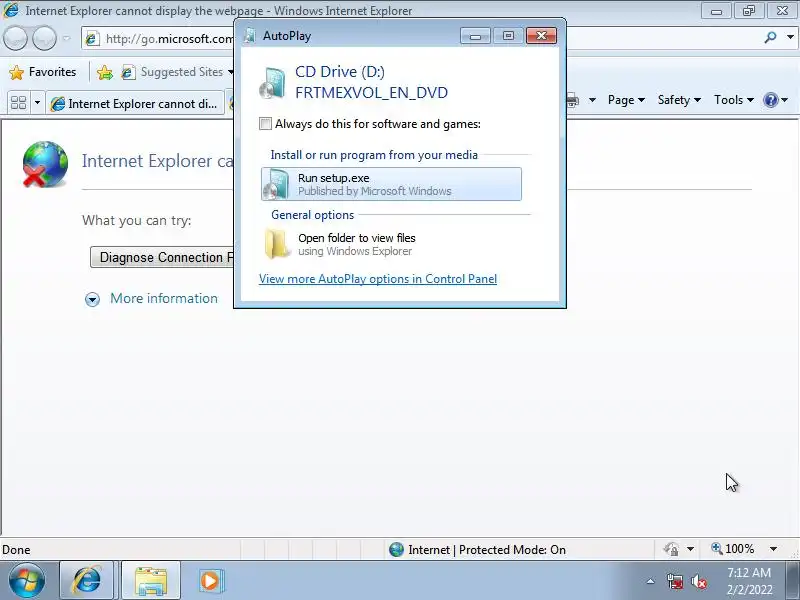Open the zoom level dropdown arrow
The width and height of the screenshot is (800, 600).
click(x=773, y=549)
